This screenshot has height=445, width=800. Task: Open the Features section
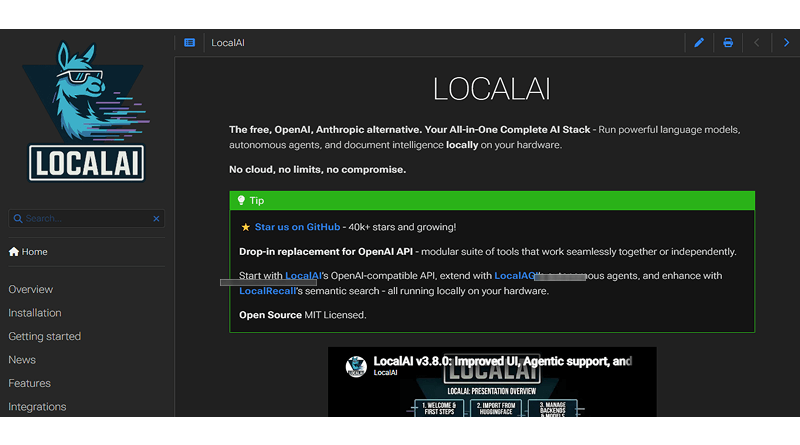30,383
